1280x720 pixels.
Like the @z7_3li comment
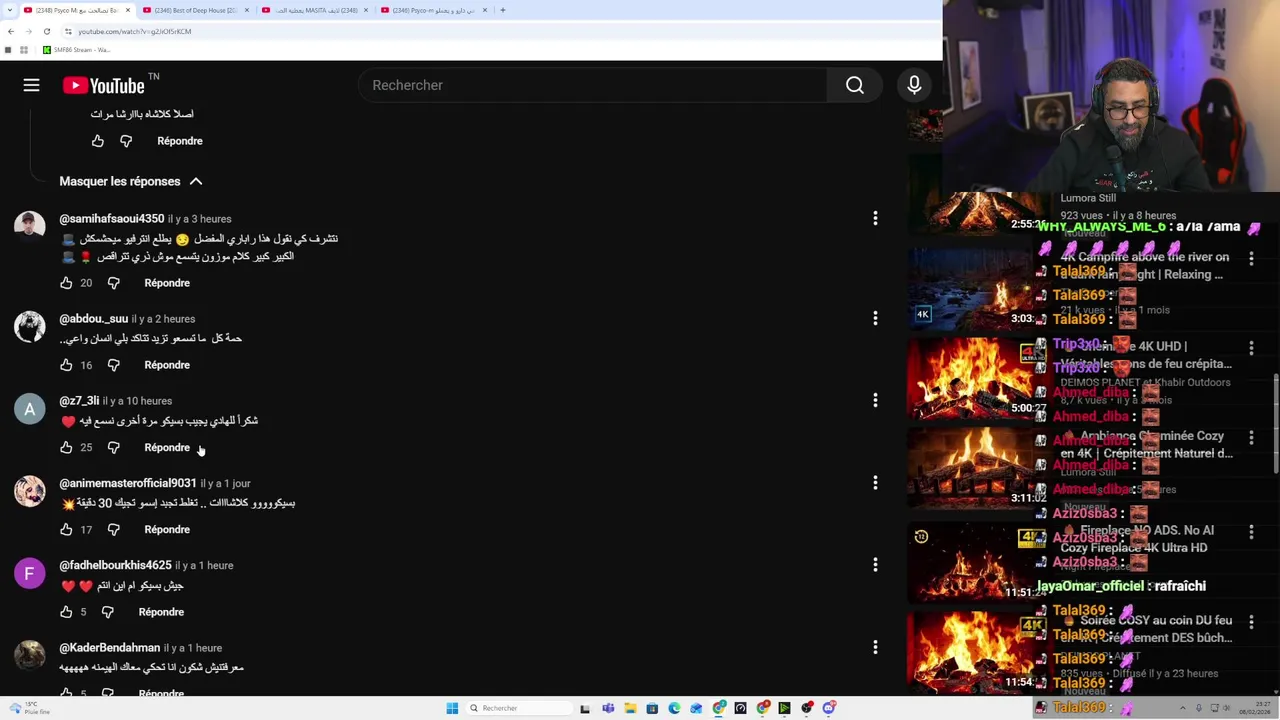coord(66,447)
